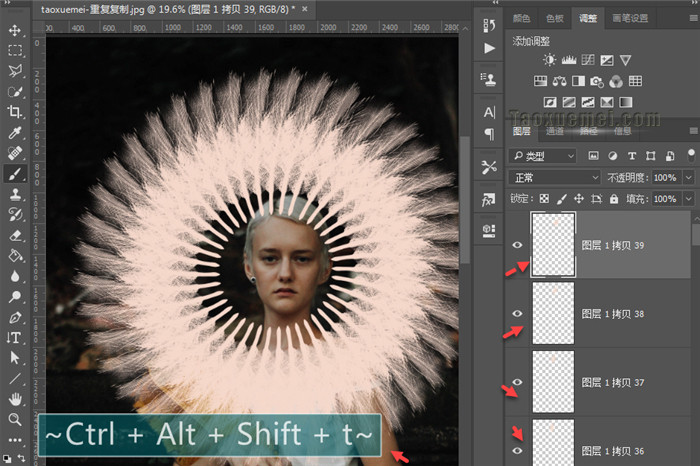Select the History Brush tool

(15, 215)
